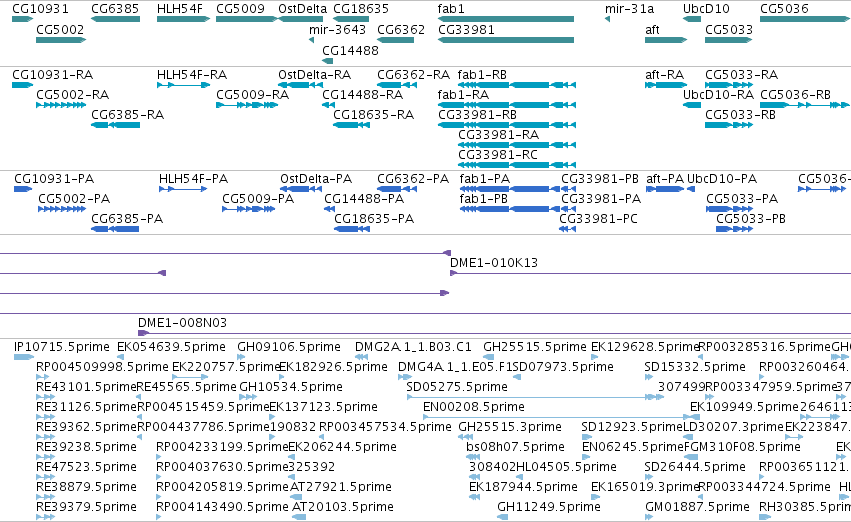Click EST EN00208.5prime
The image size is (851, 522).
[474, 407]
